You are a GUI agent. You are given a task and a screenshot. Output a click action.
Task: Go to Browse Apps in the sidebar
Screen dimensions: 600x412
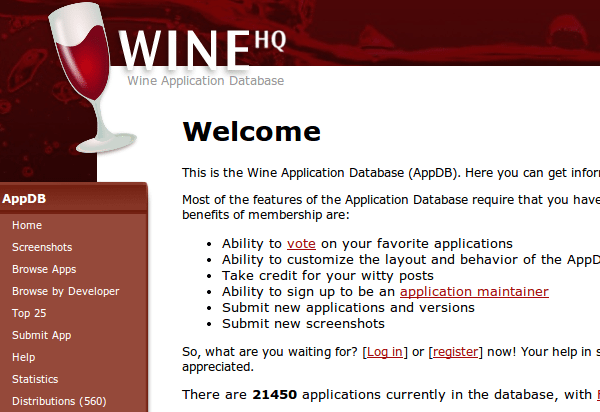tap(44, 269)
